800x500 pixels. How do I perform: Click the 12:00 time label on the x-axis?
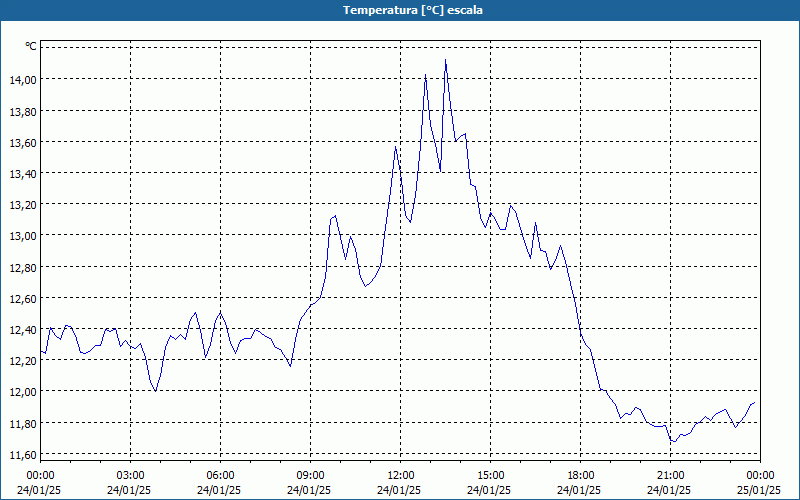coord(400,474)
